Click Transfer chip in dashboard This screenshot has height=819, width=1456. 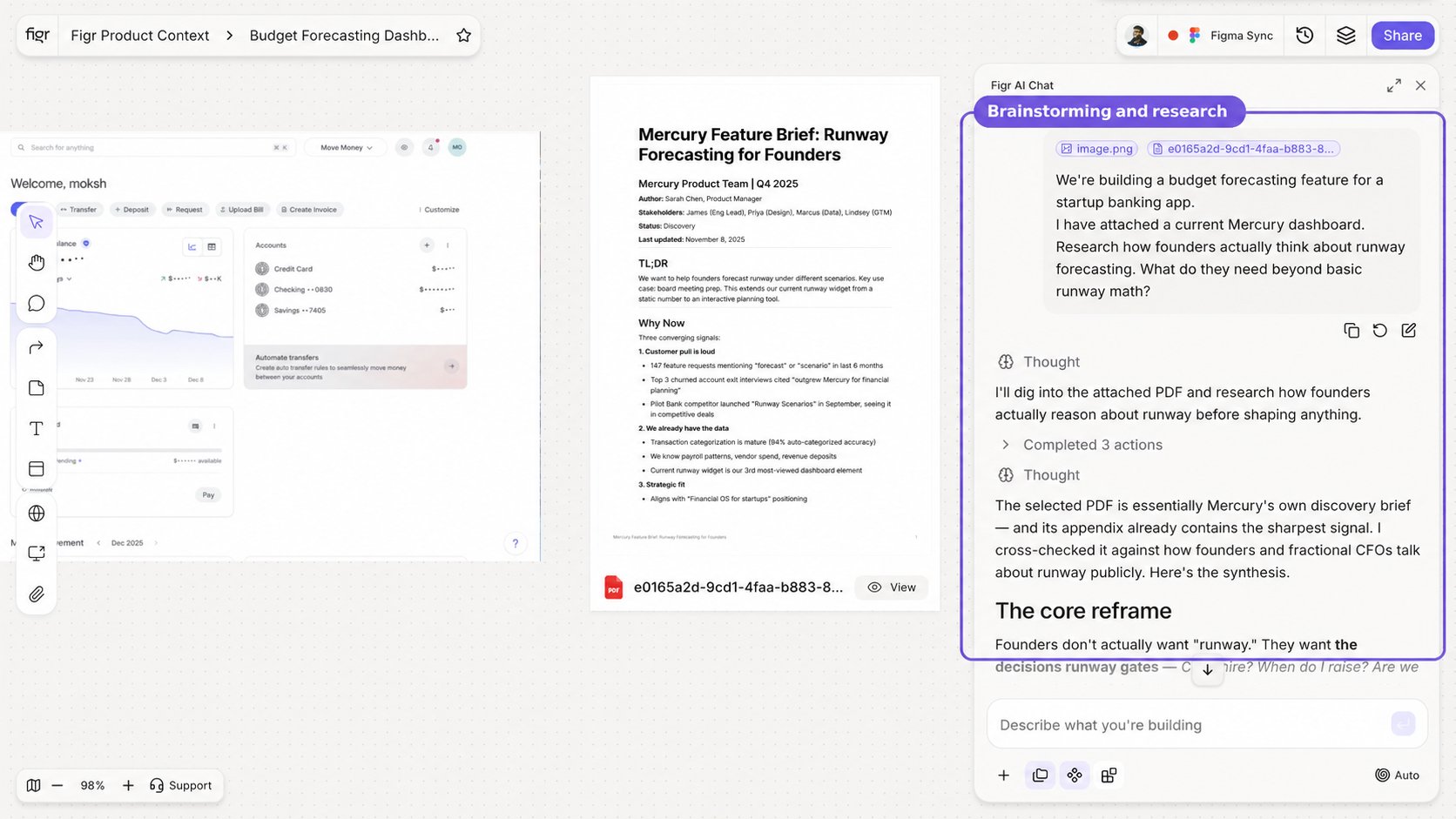pos(79,210)
